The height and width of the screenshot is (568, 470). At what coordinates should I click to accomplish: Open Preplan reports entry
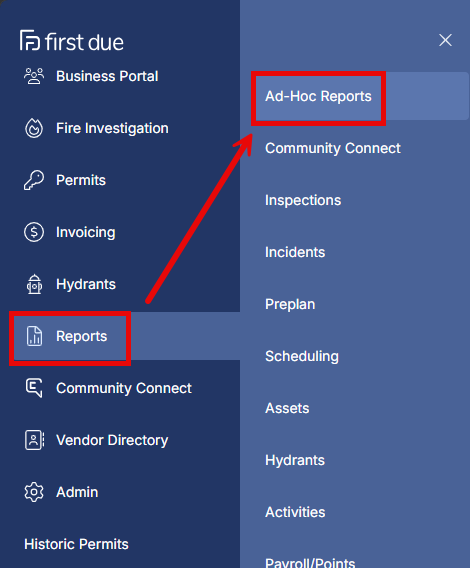pyautogui.click(x=290, y=304)
